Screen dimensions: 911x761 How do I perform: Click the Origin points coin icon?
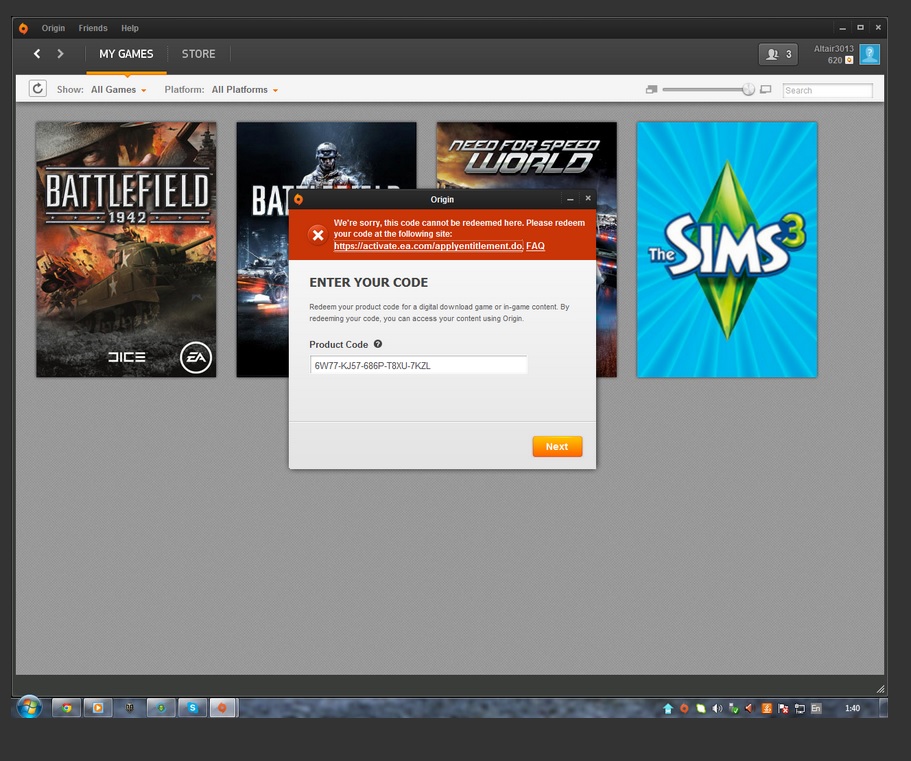849,60
